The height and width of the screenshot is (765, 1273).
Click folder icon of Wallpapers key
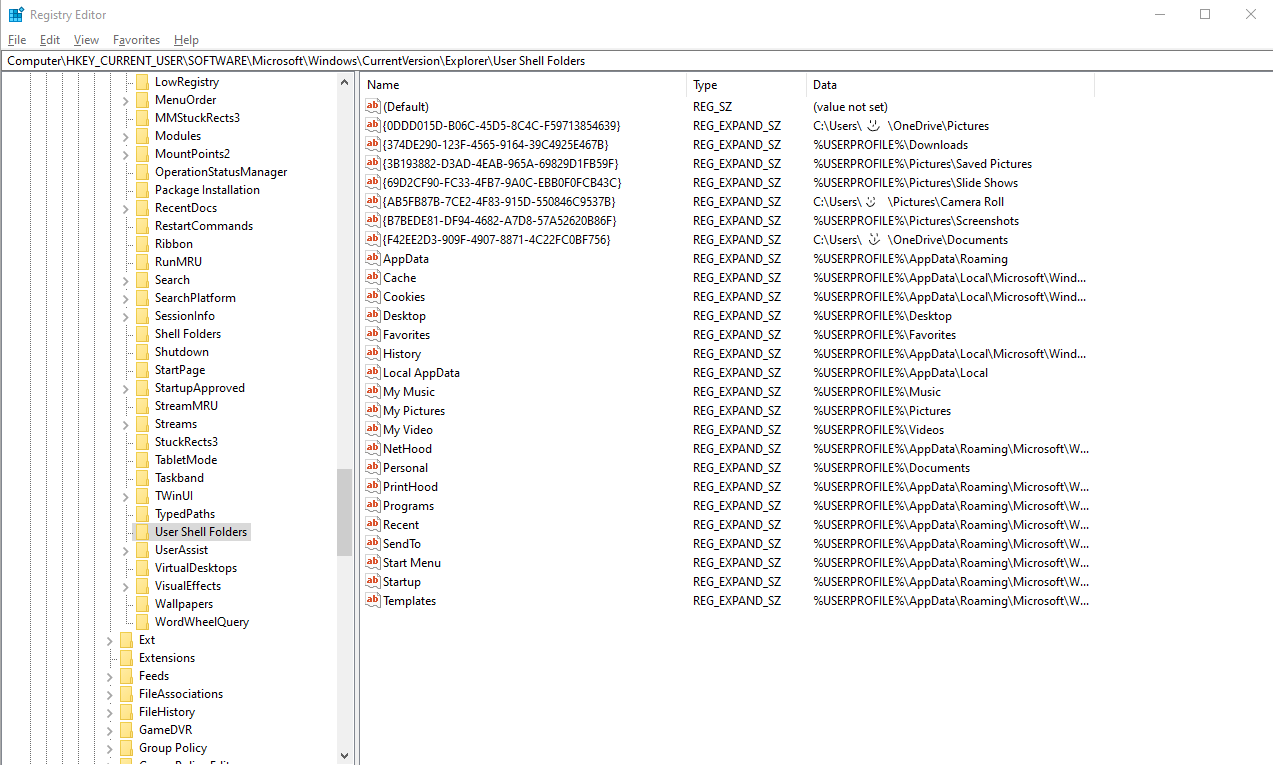coord(142,603)
